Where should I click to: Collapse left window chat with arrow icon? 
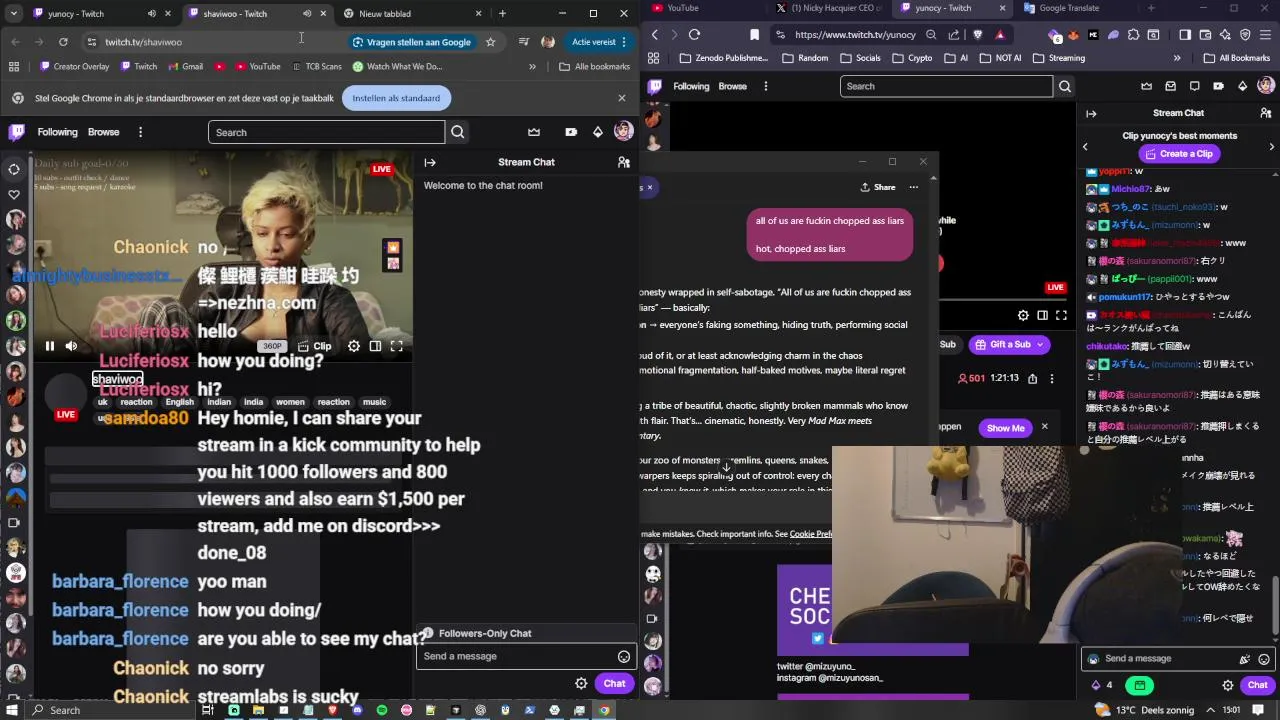click(x=430, y=162)
